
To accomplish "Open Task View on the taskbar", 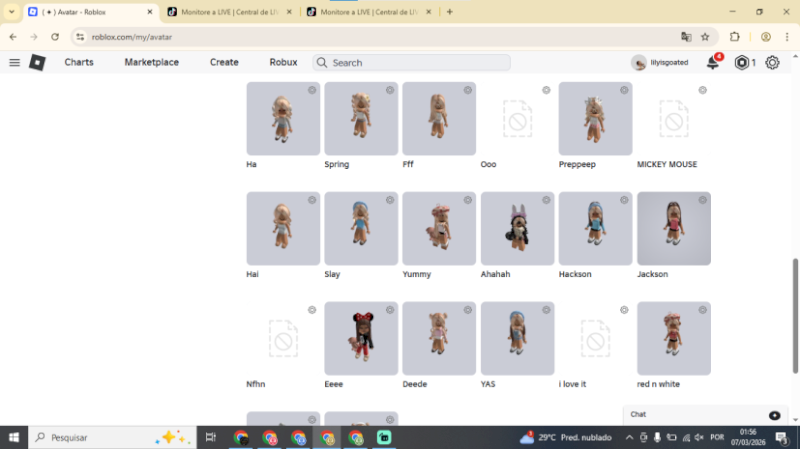I will pyautogui.click(x=210, y=437).
